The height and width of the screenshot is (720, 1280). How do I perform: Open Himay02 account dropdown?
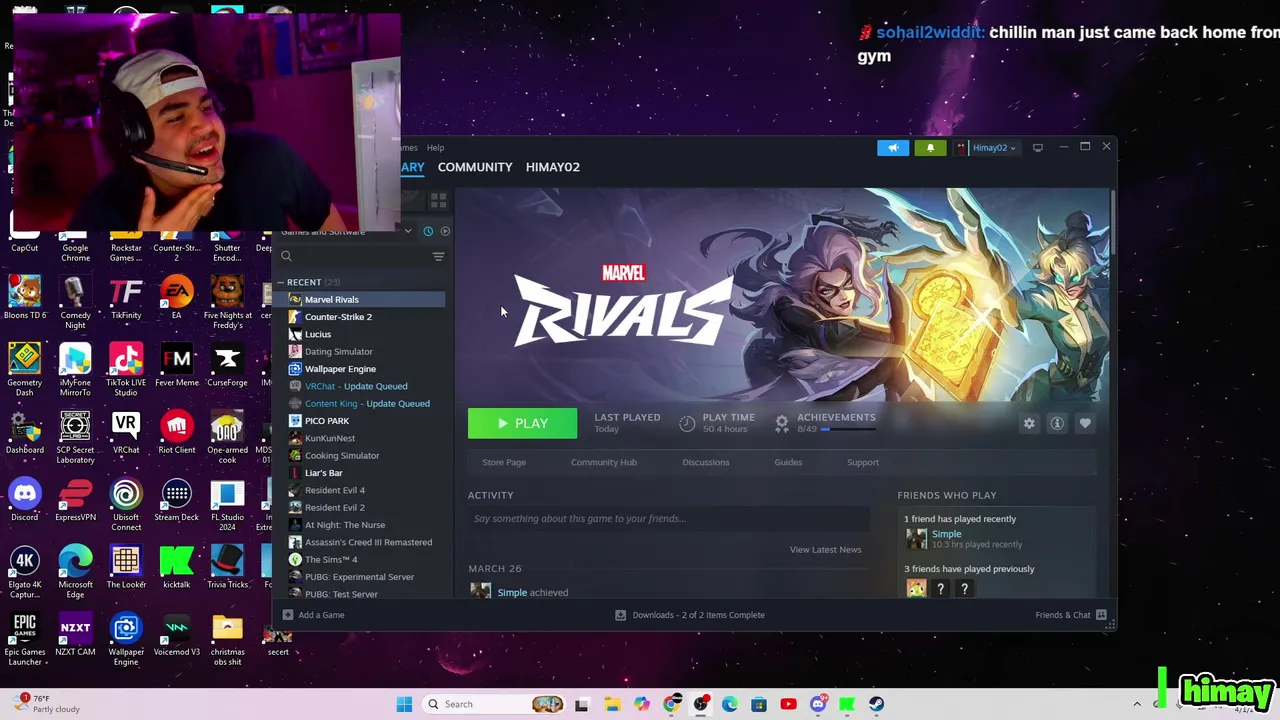pos(987,148)
